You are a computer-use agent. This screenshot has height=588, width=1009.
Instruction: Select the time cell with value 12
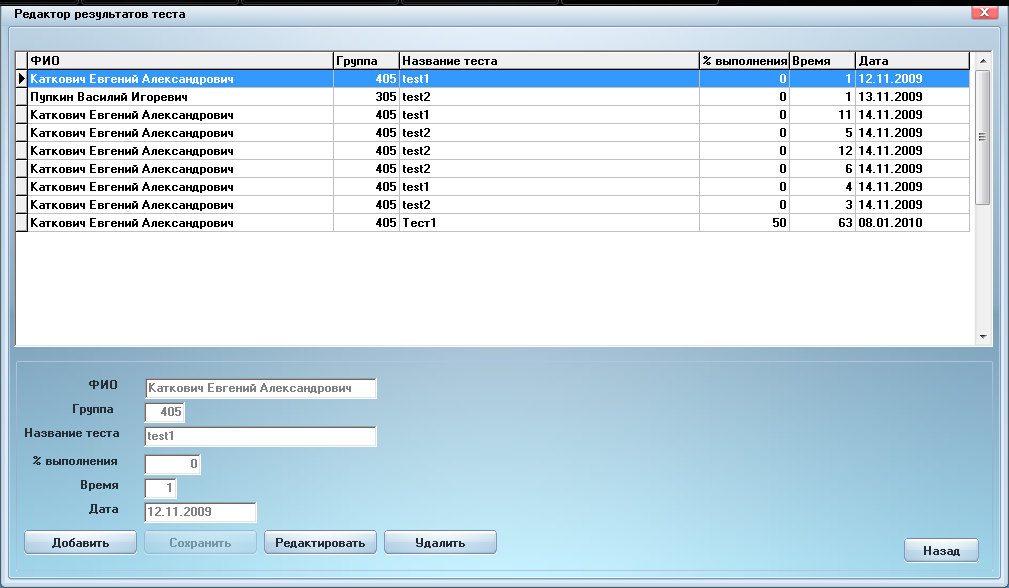(x=822, y=151)
